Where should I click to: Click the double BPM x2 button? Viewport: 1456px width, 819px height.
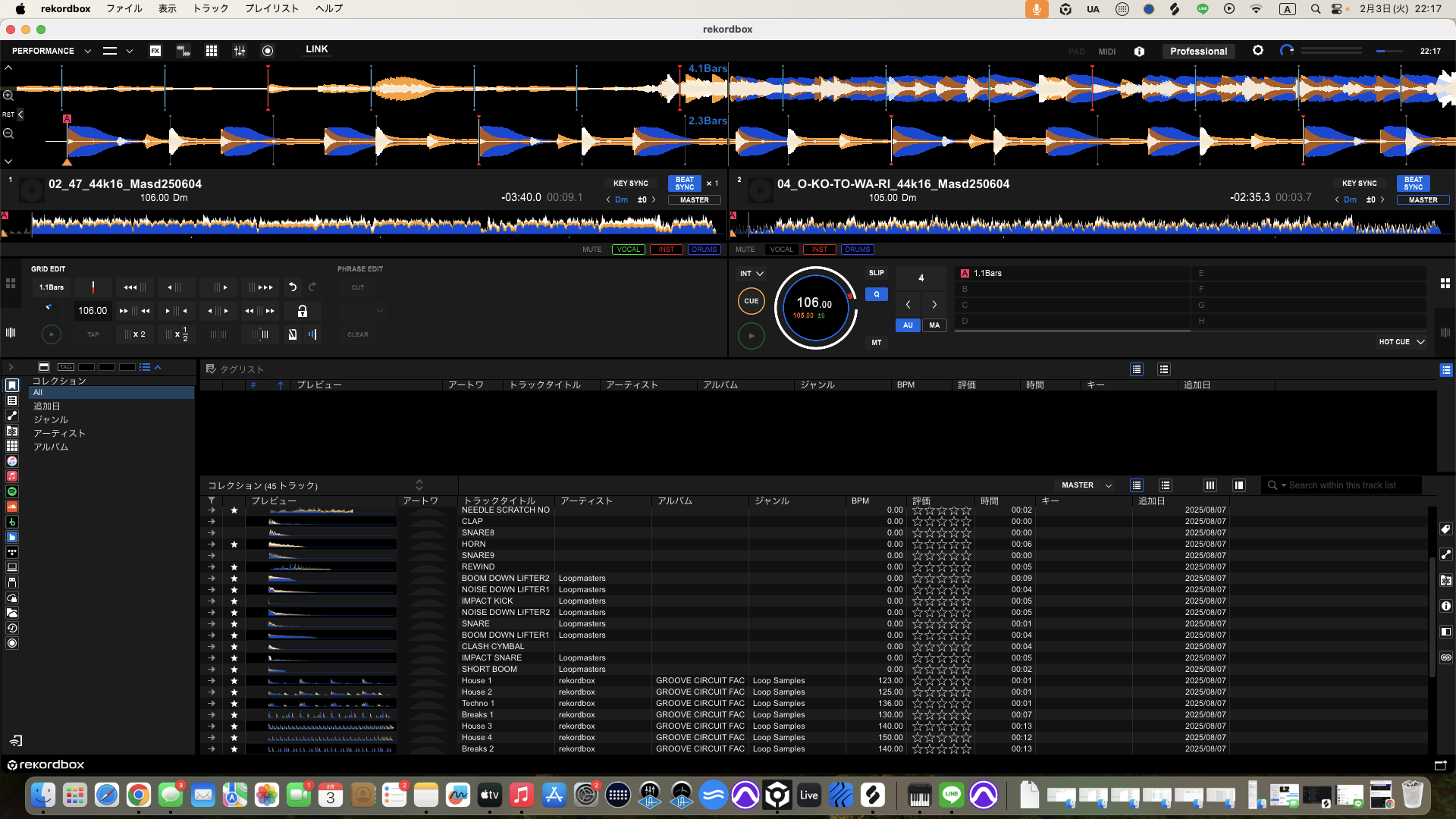(x=135, y=334)
